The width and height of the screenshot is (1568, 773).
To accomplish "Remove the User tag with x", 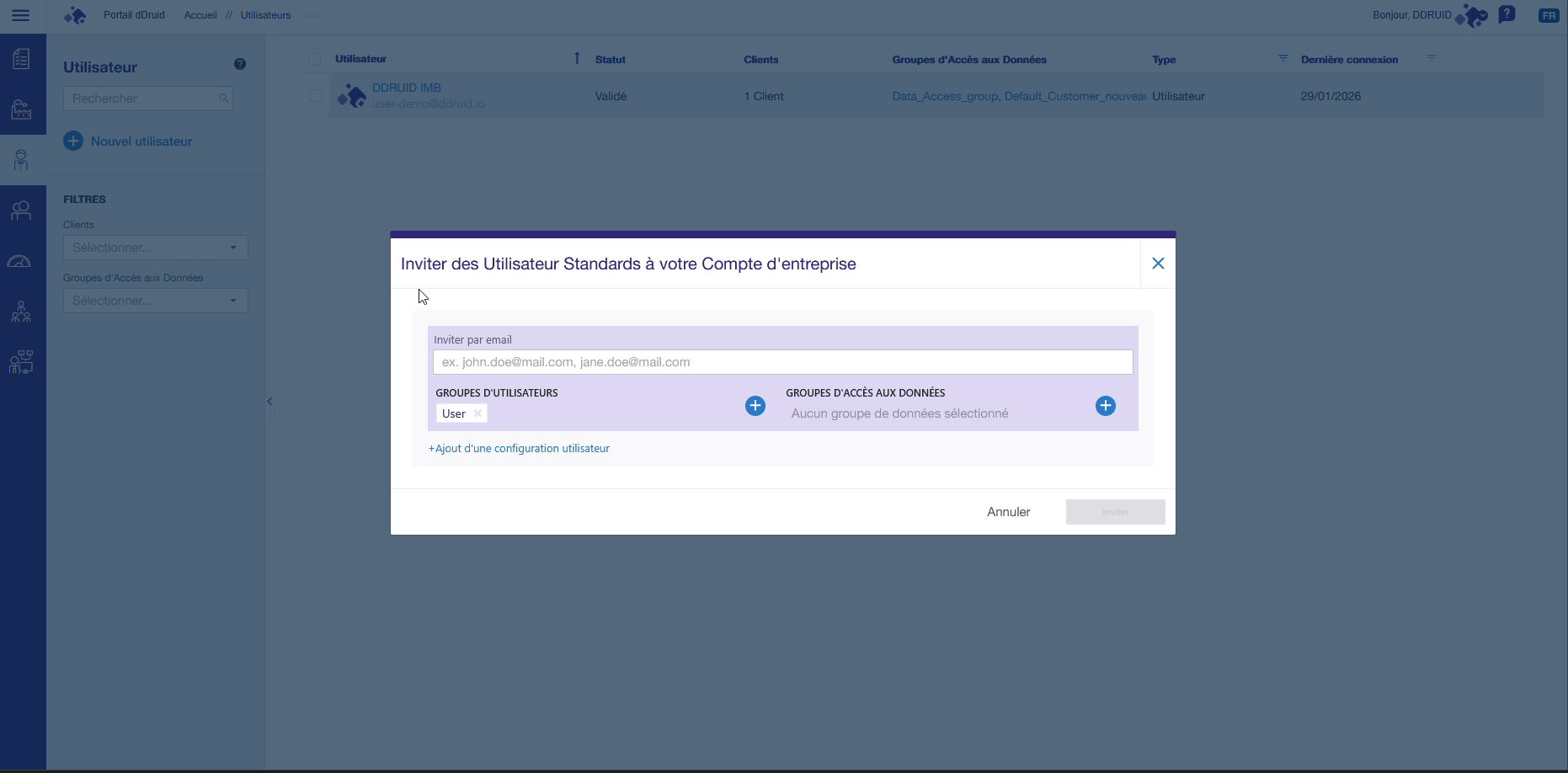I will click(477, 413).
